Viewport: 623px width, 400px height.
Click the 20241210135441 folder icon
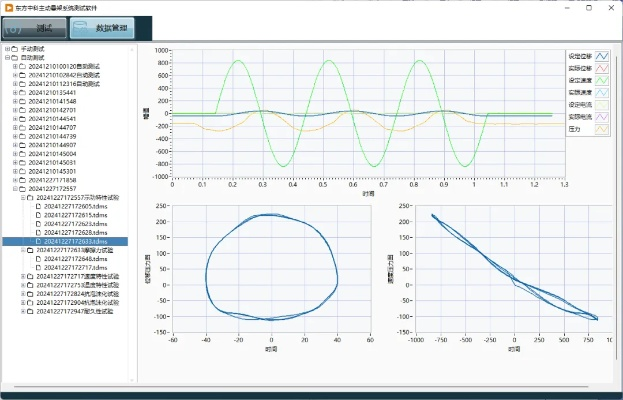pos(23,93)
